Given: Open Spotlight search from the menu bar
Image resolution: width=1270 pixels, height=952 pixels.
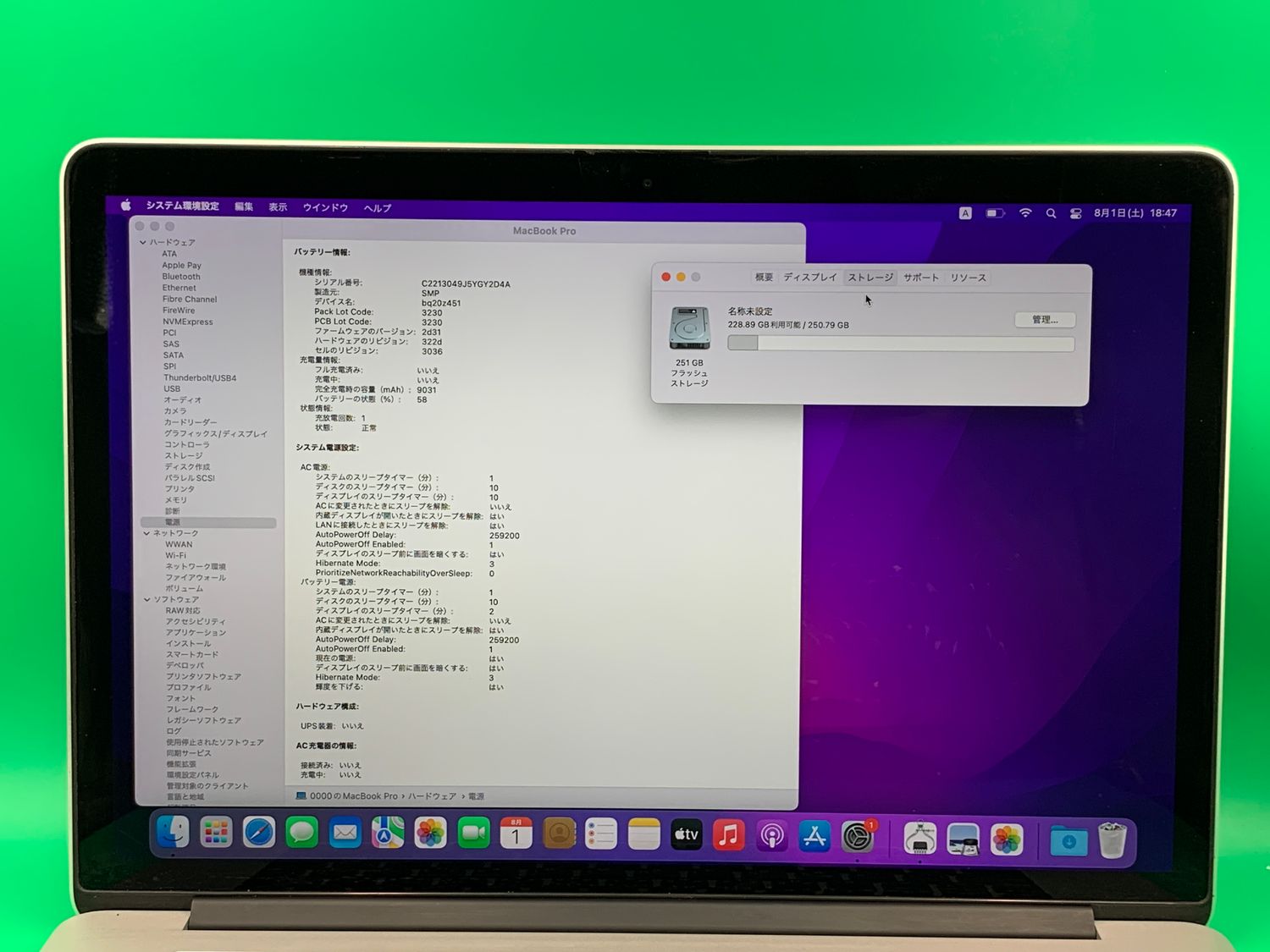Looking at the screenshot, I should 1051,213.
